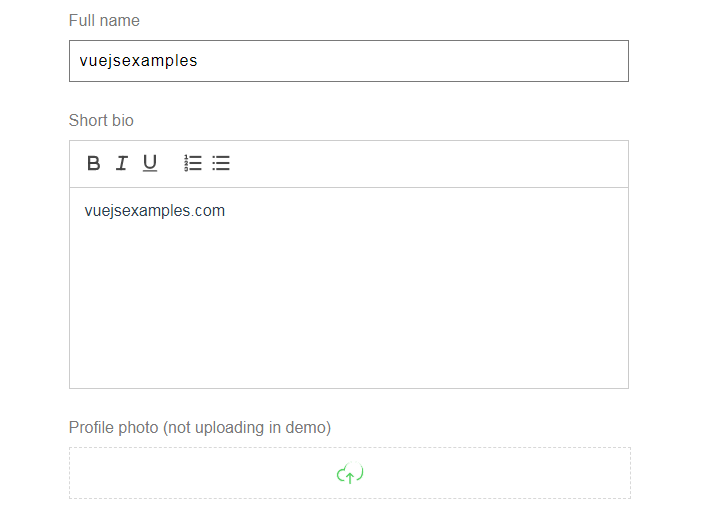
Task: Toggle underline formatting in the bio editor
Action: tap(150, 163)
